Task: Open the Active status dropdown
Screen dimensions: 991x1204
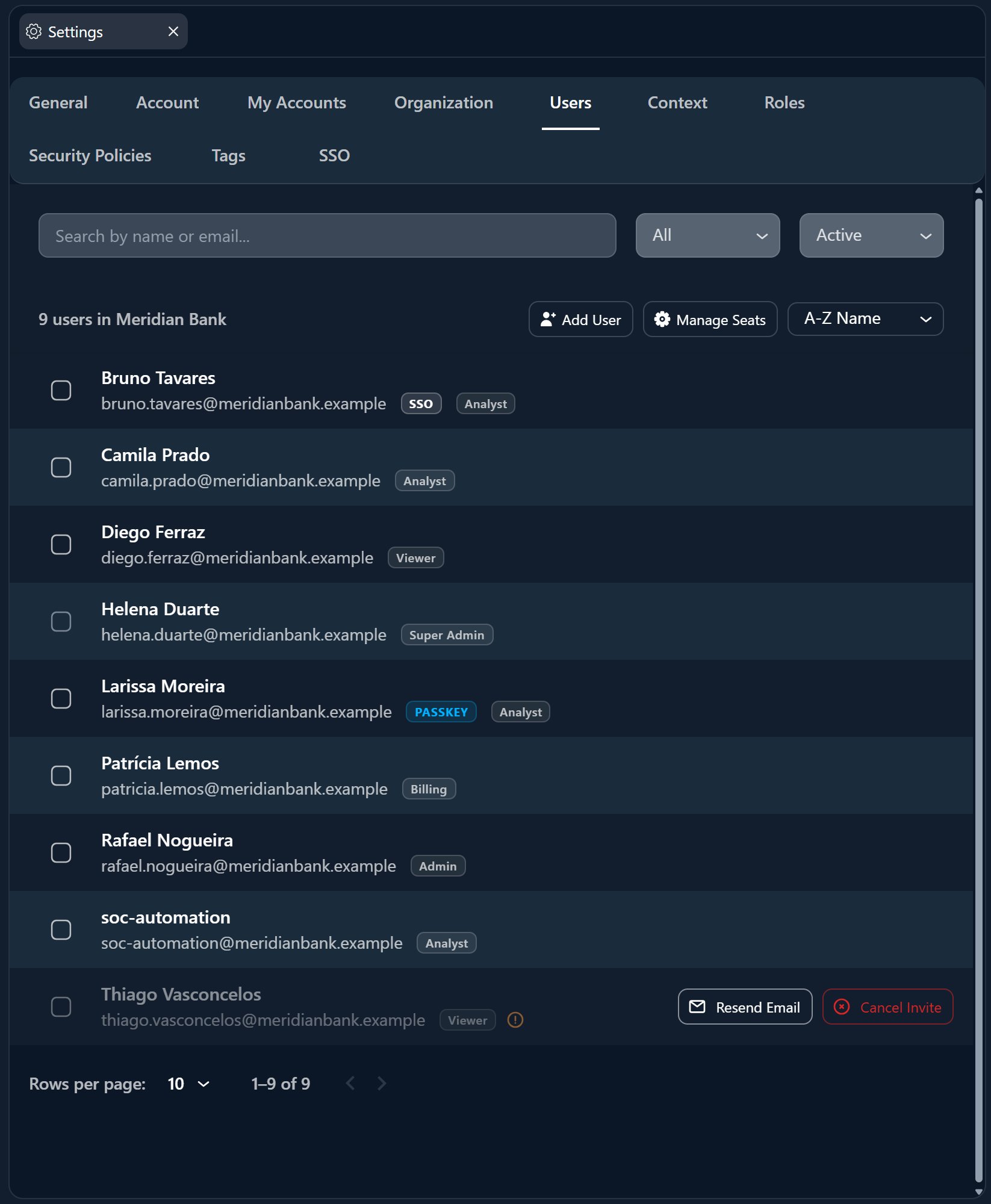Action: [x=871, y=235]
